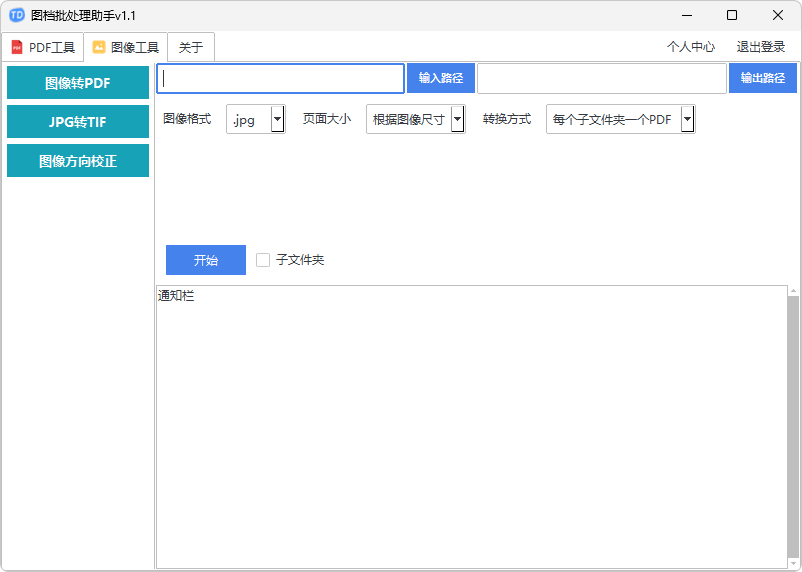Click the TD app logo icon
802x572 pixels.
click(x=17, y=15)
